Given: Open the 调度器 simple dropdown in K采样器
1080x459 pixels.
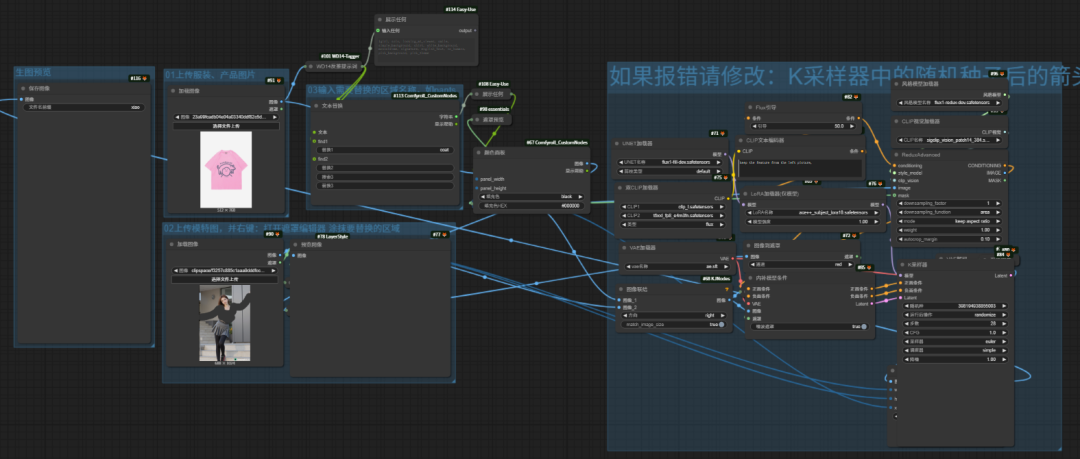Looking at the screenshot, I should coord(955,350).
